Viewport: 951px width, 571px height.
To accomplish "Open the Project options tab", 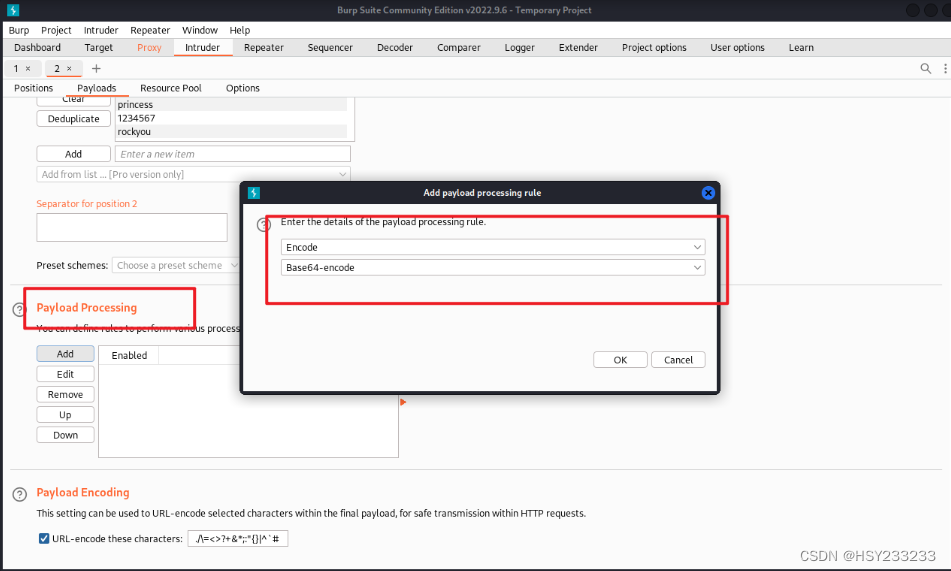I will pyautogui.click(x=654, y=47).
